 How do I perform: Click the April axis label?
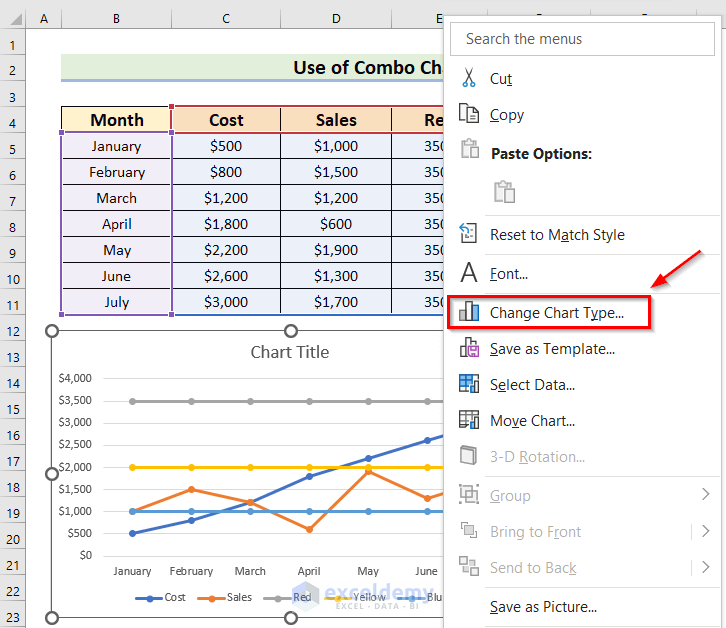309,571
